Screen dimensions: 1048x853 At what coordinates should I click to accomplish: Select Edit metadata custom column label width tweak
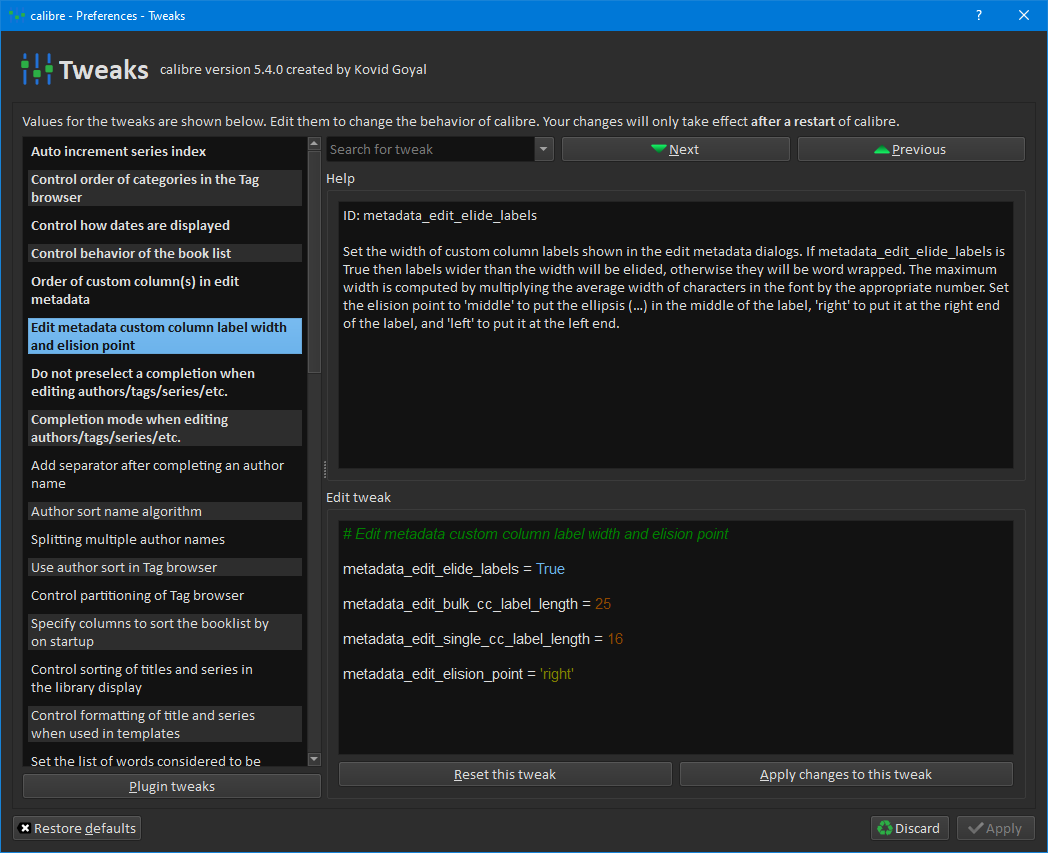point(165,336)
